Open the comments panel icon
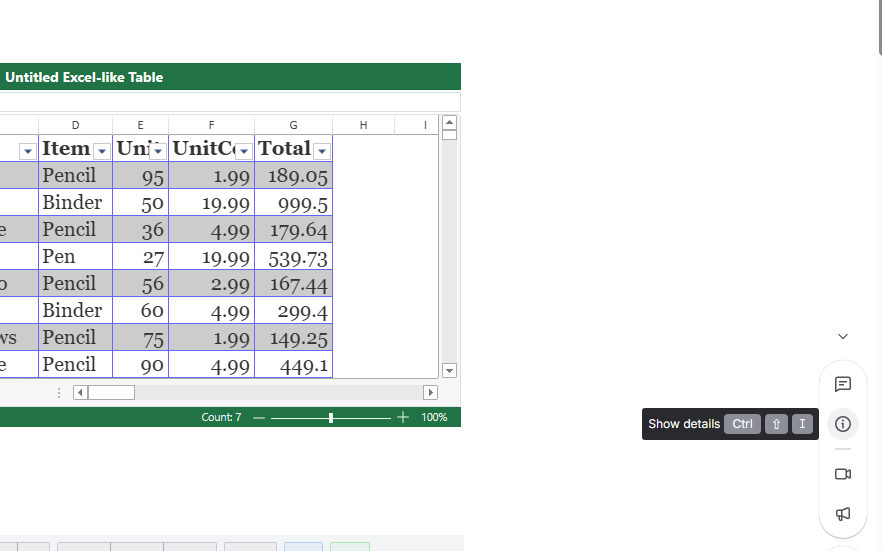This screenshot has width=882, height=551. click(x=843, y=384)
